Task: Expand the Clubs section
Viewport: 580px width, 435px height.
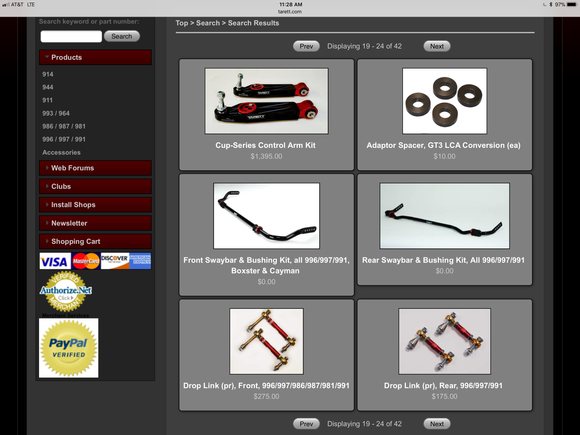Action: (x=95, y=186)
